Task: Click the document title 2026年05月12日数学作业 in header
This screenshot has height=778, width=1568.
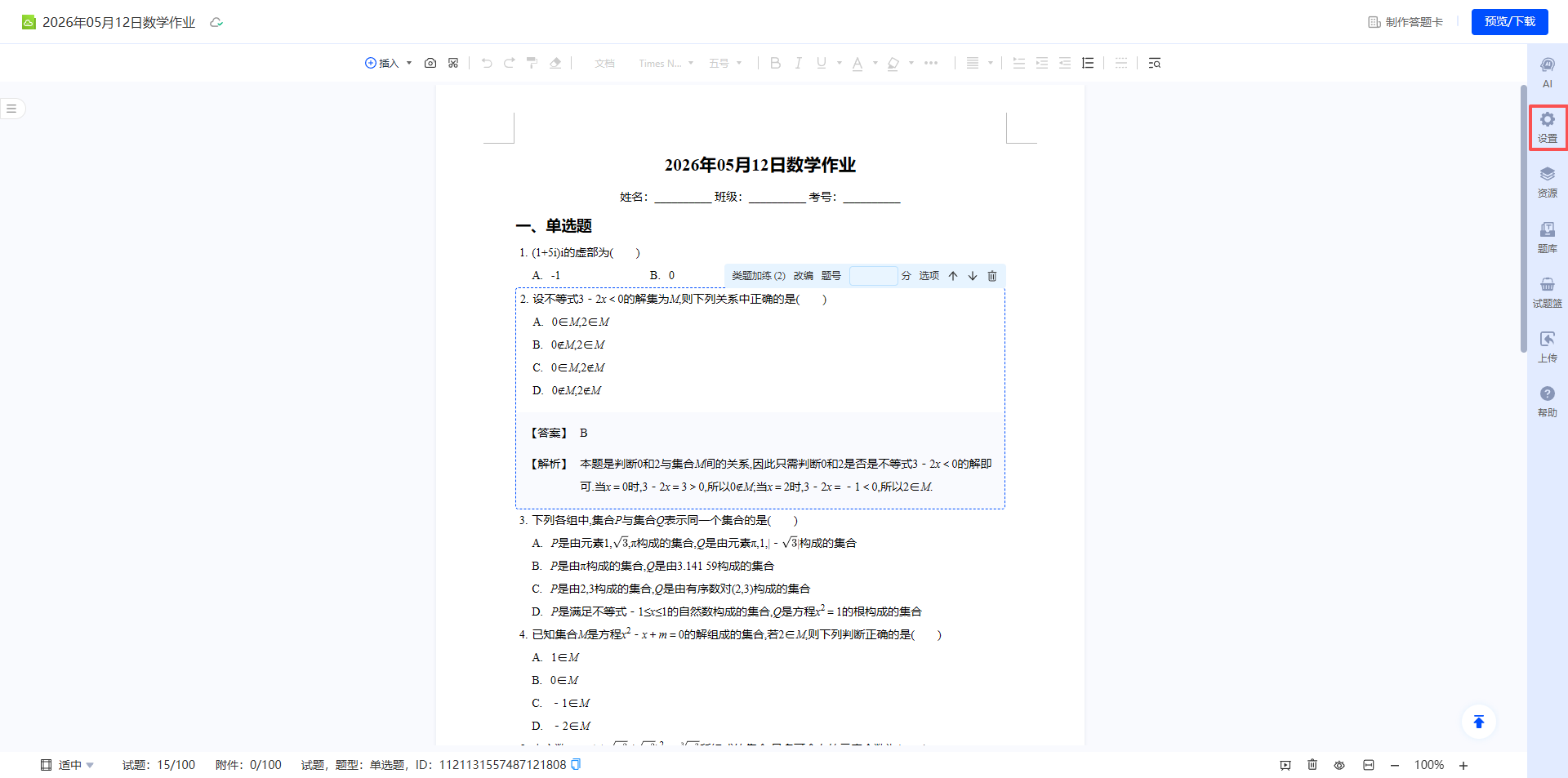Action: [119, 22]
